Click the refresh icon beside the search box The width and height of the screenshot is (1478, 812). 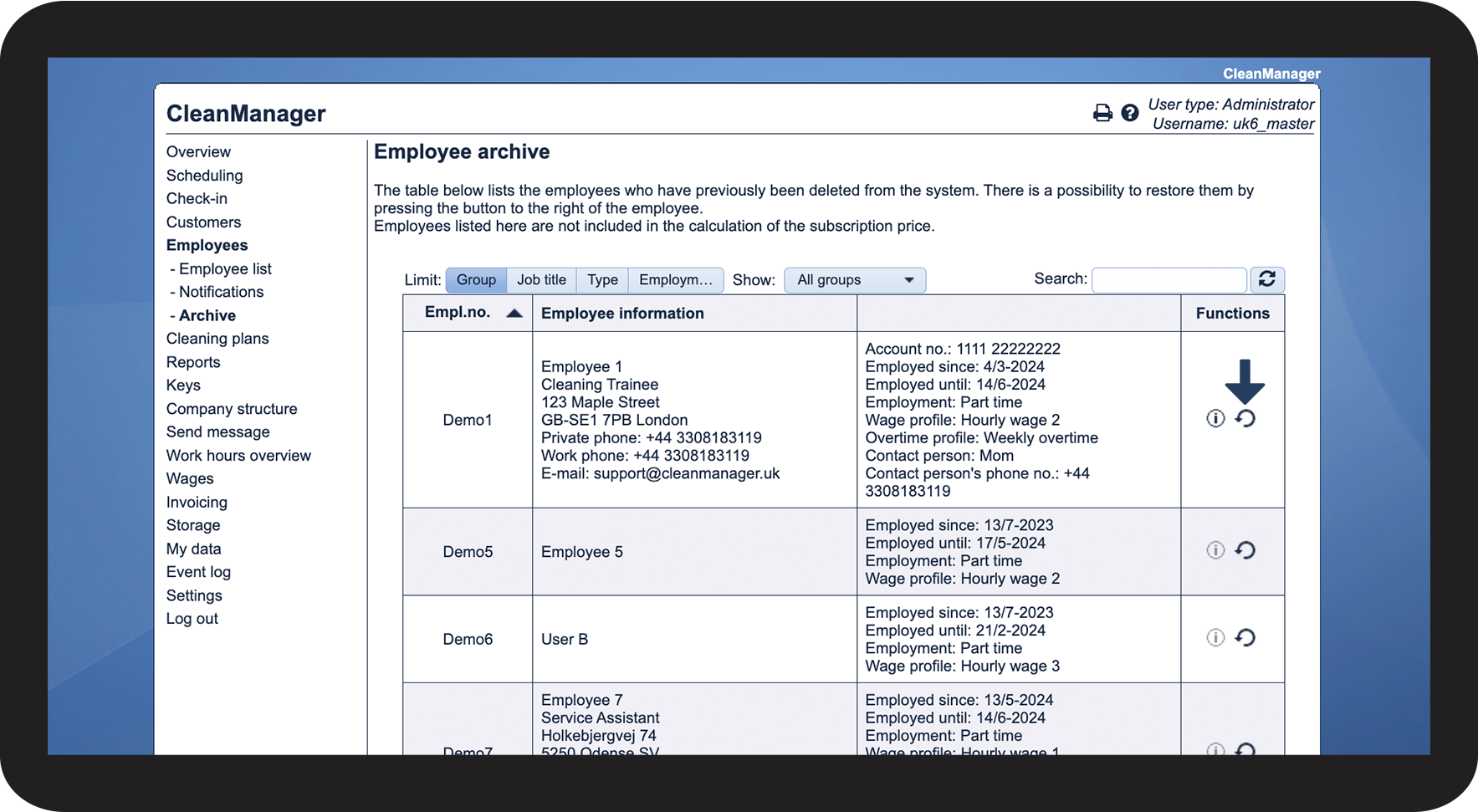(x=1266, y=279)
